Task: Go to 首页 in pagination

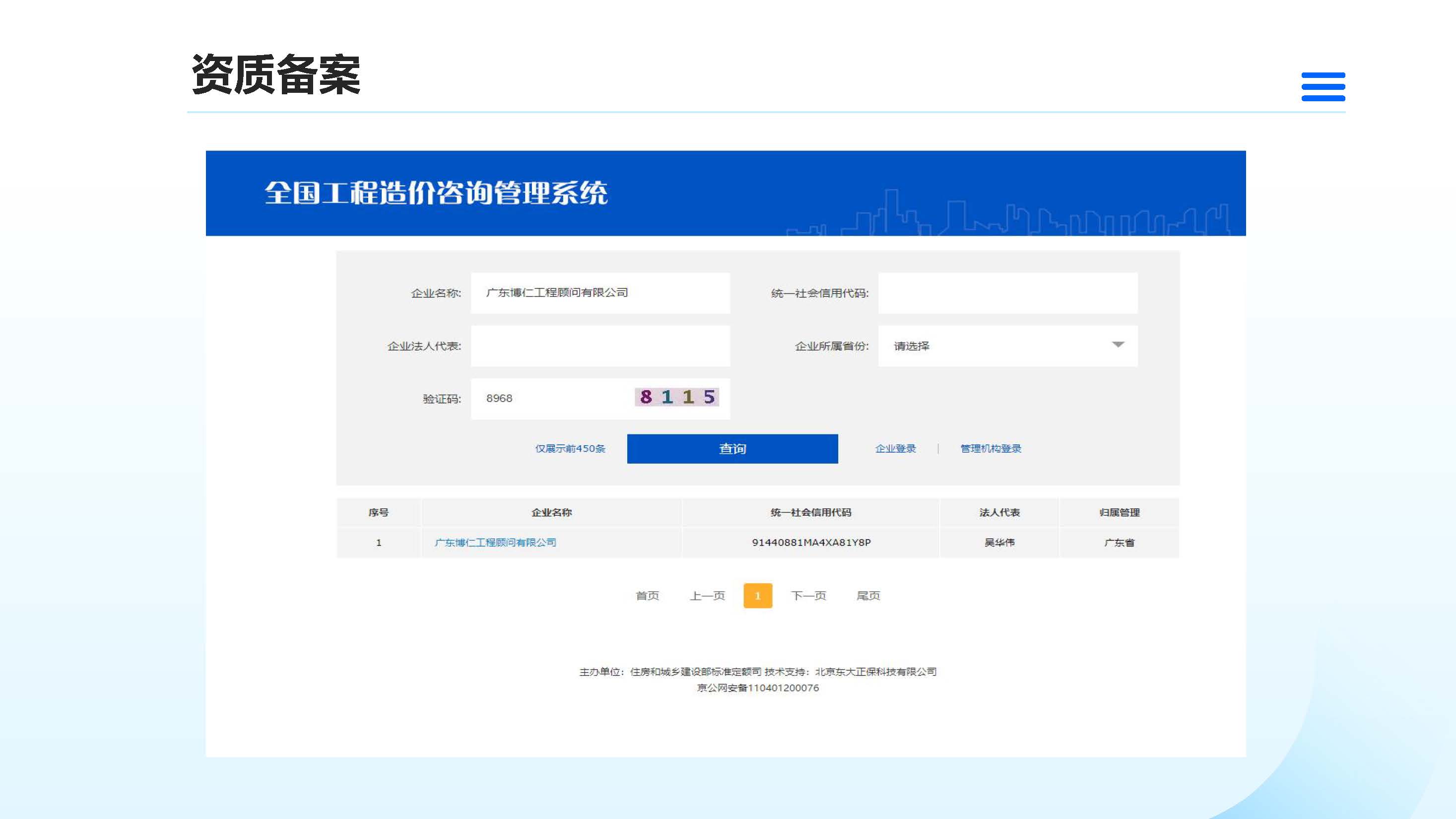Action: coord(647,596)
